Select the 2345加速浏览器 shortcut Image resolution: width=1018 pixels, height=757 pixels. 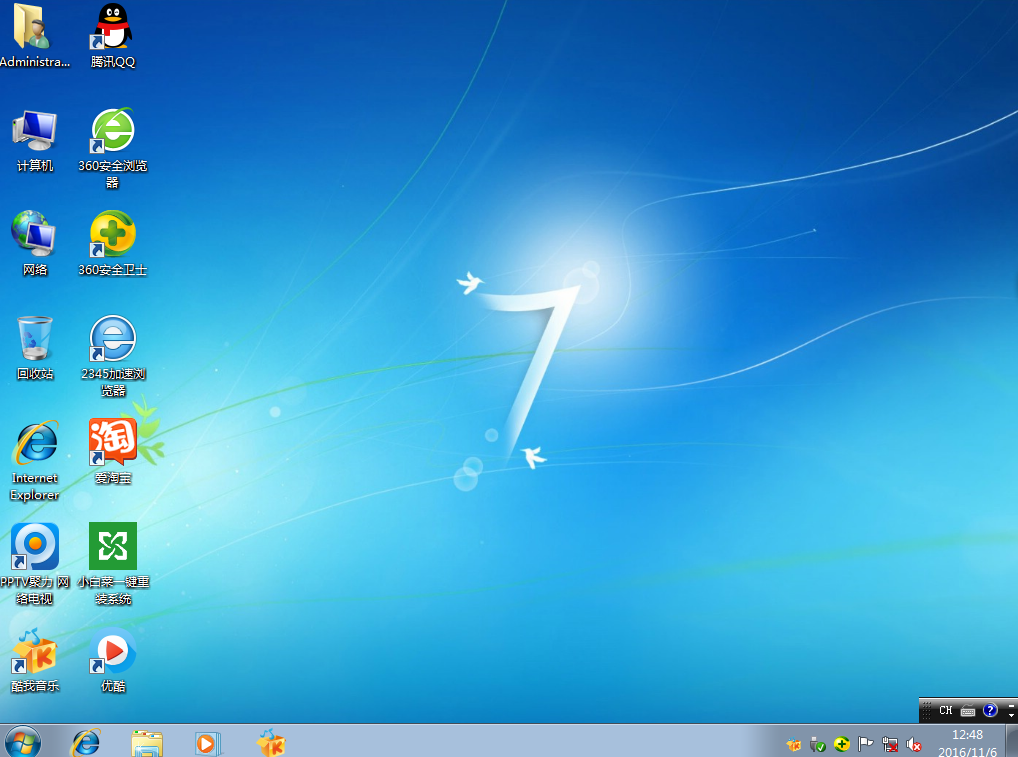tap(113, 356)
